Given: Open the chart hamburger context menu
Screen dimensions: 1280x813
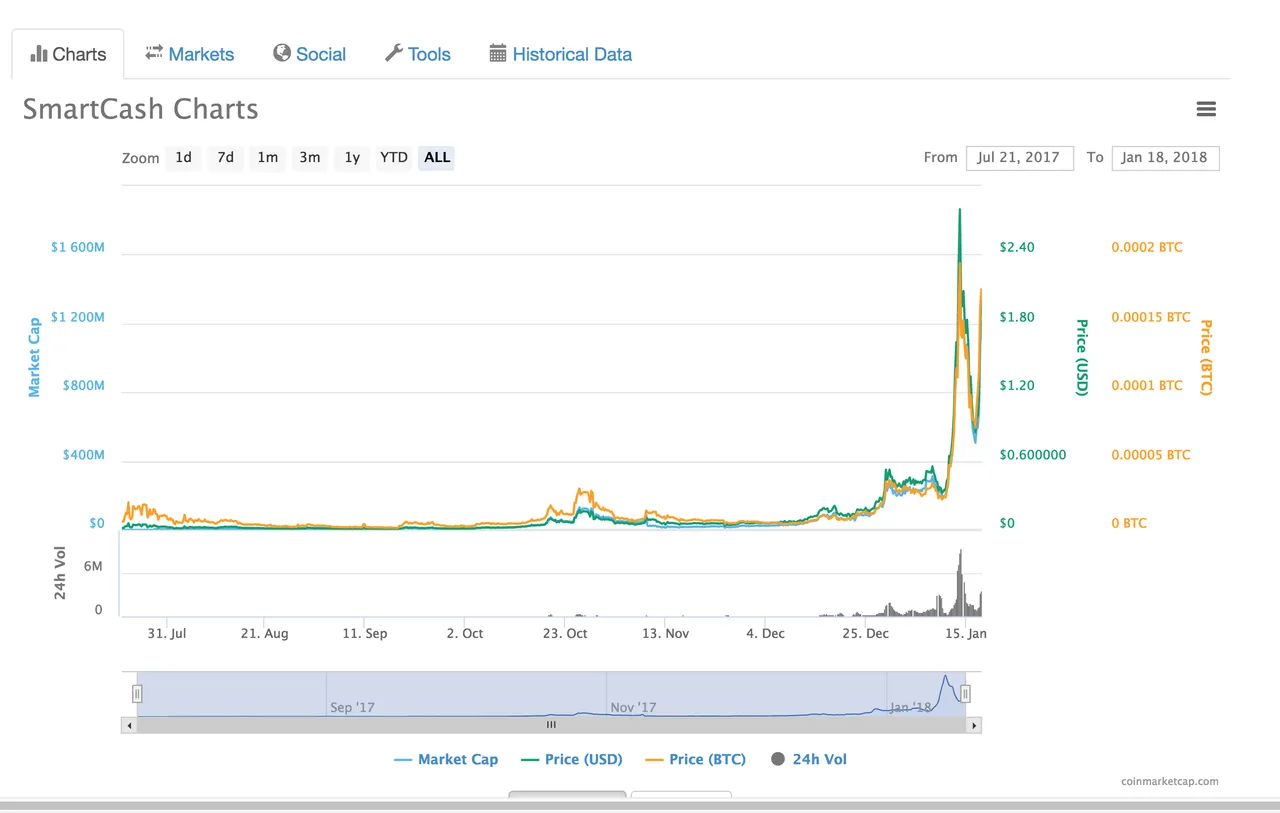Looking at the screenshot, I should (1206, 109).
